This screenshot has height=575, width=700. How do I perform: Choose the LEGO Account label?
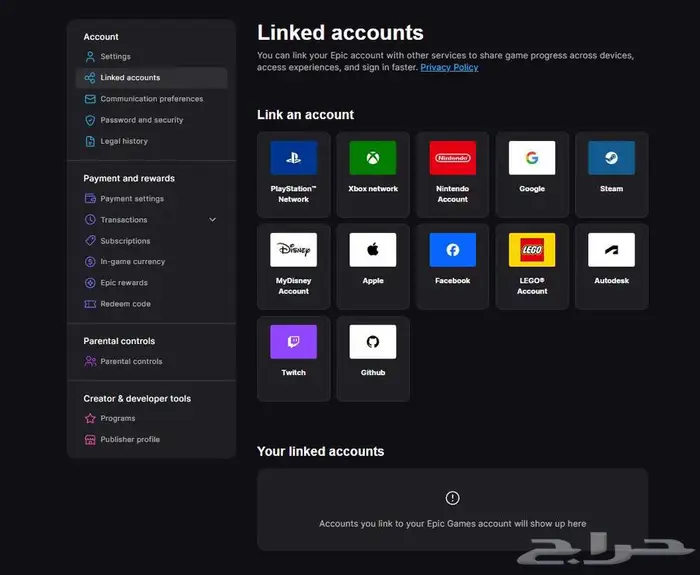pos(532,286)
